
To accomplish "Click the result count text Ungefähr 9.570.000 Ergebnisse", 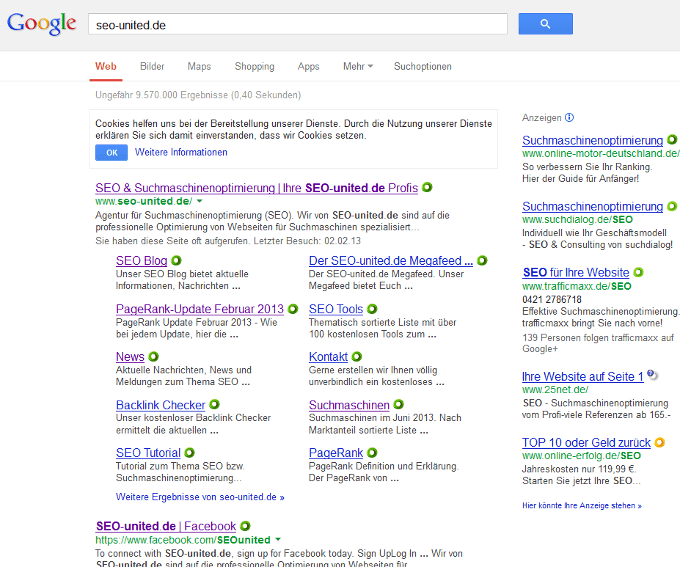I will pyautogui.click(x=198, y=95).
